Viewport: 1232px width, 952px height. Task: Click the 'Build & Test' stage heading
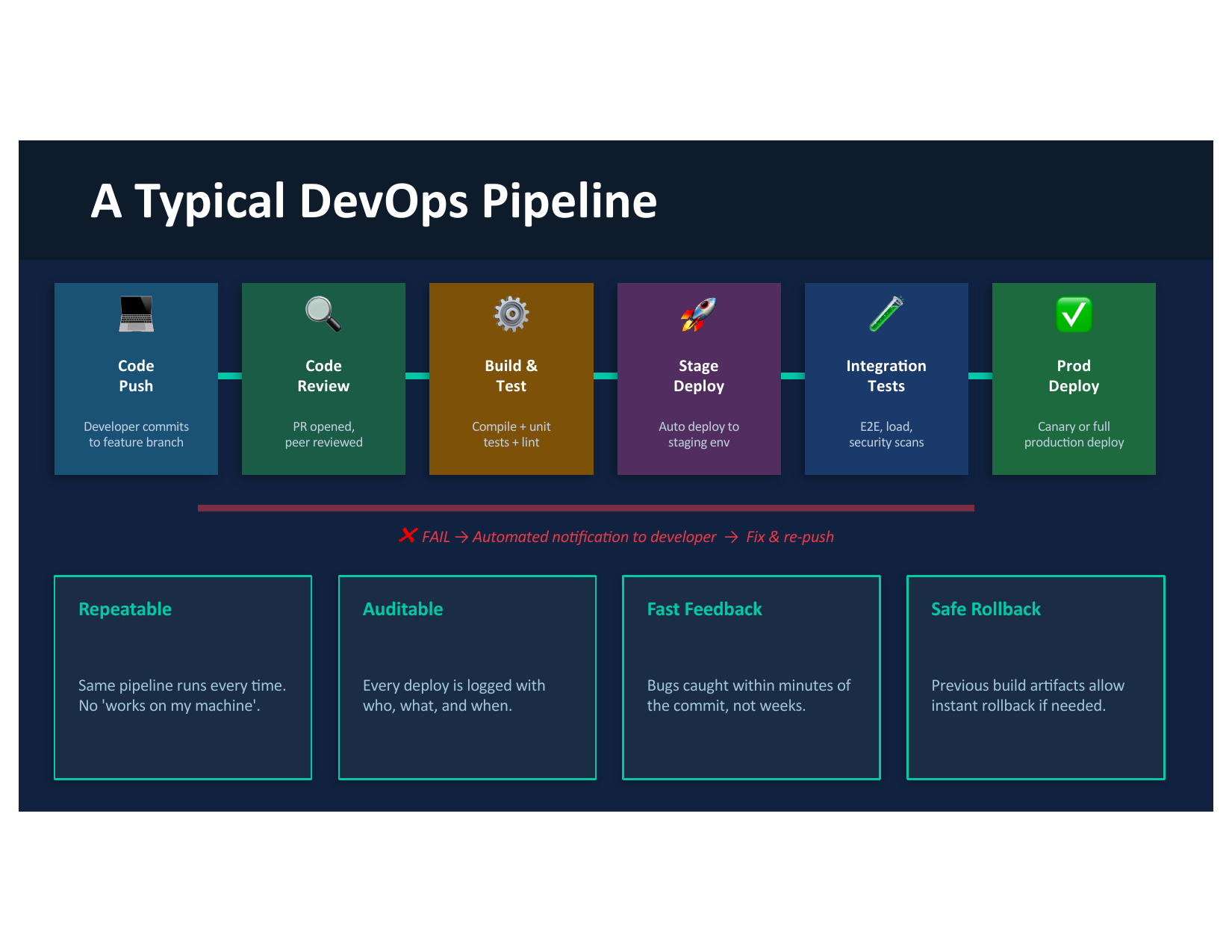(x=511, y=376)
